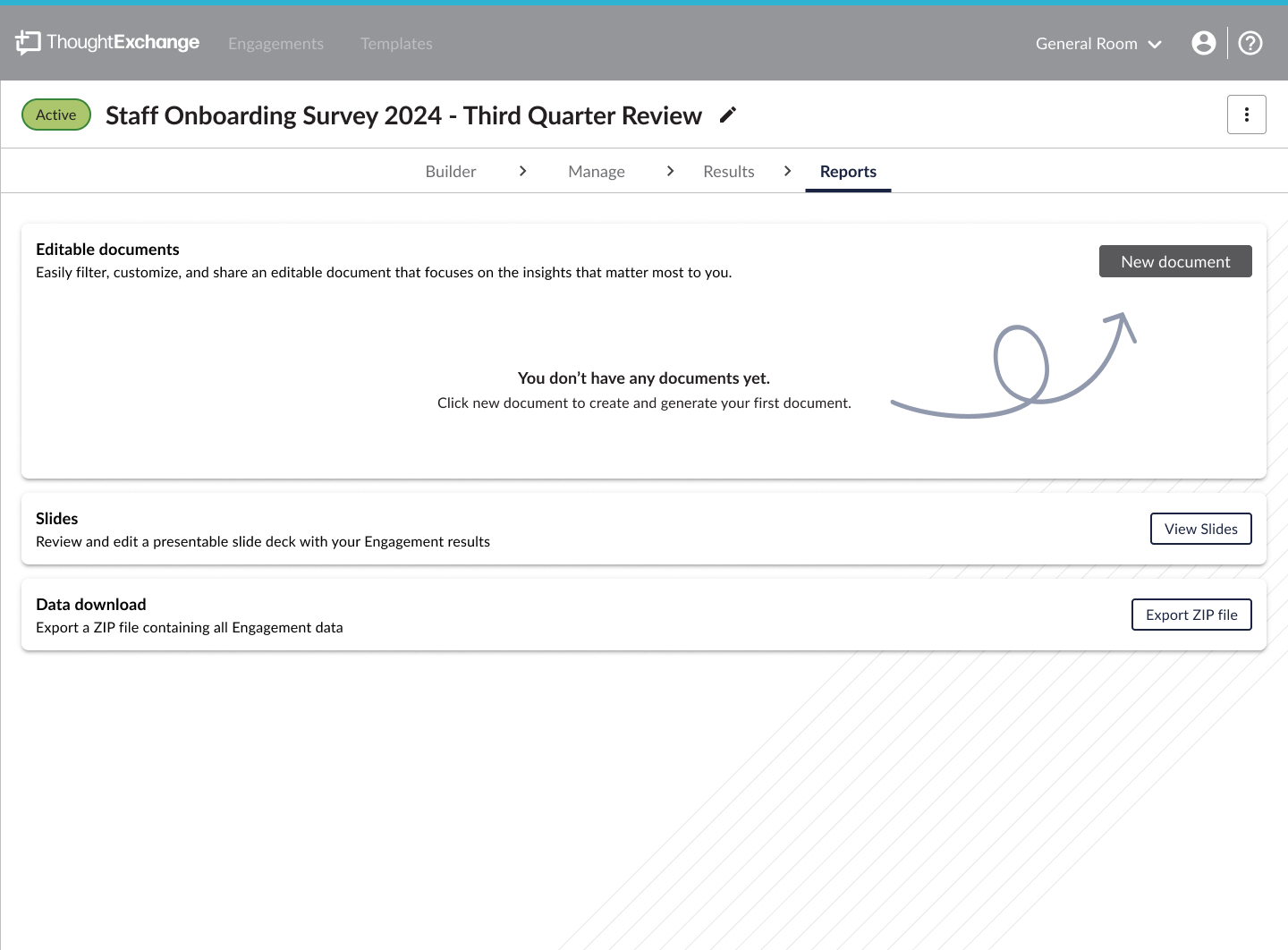Switch to the Manage tab
Image resolution: width=1288 pixels, height=950 pixels.
pos(597,172)
